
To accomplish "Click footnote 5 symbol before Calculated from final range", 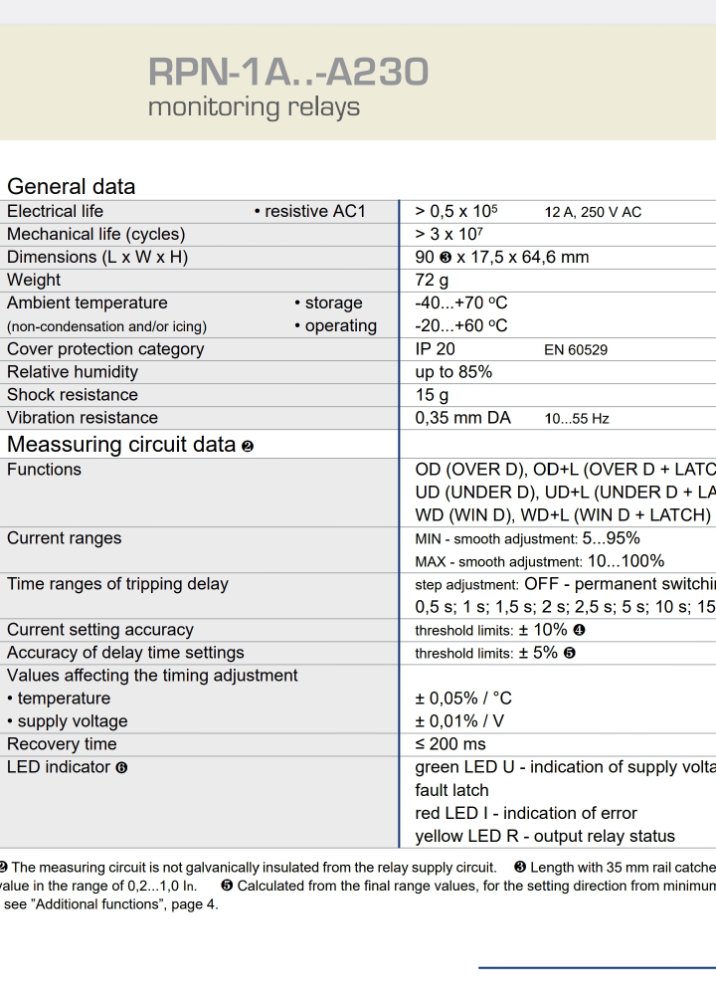I will click(226, 886).
